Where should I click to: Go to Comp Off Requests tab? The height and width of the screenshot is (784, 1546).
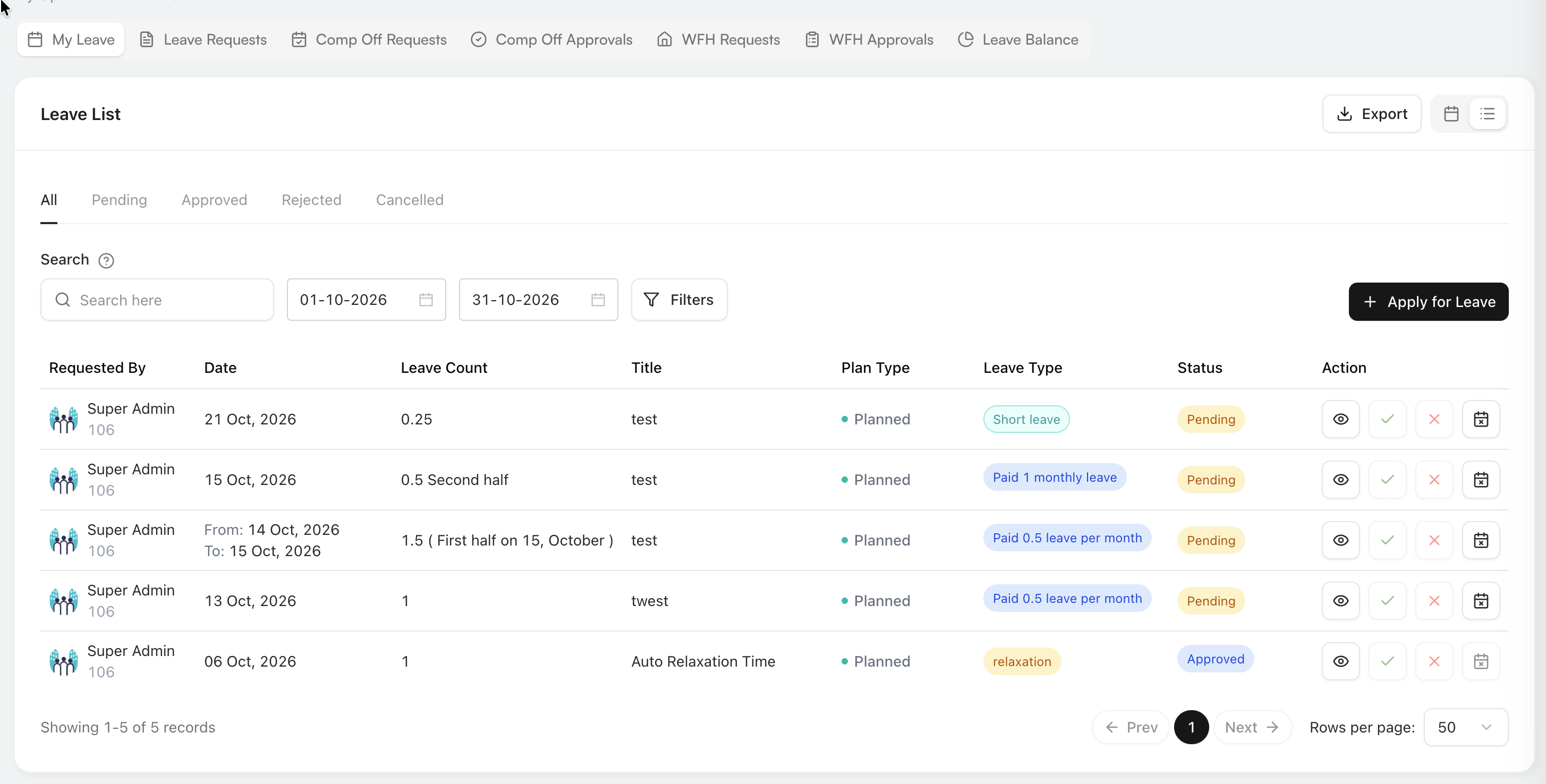pos(369,40)
